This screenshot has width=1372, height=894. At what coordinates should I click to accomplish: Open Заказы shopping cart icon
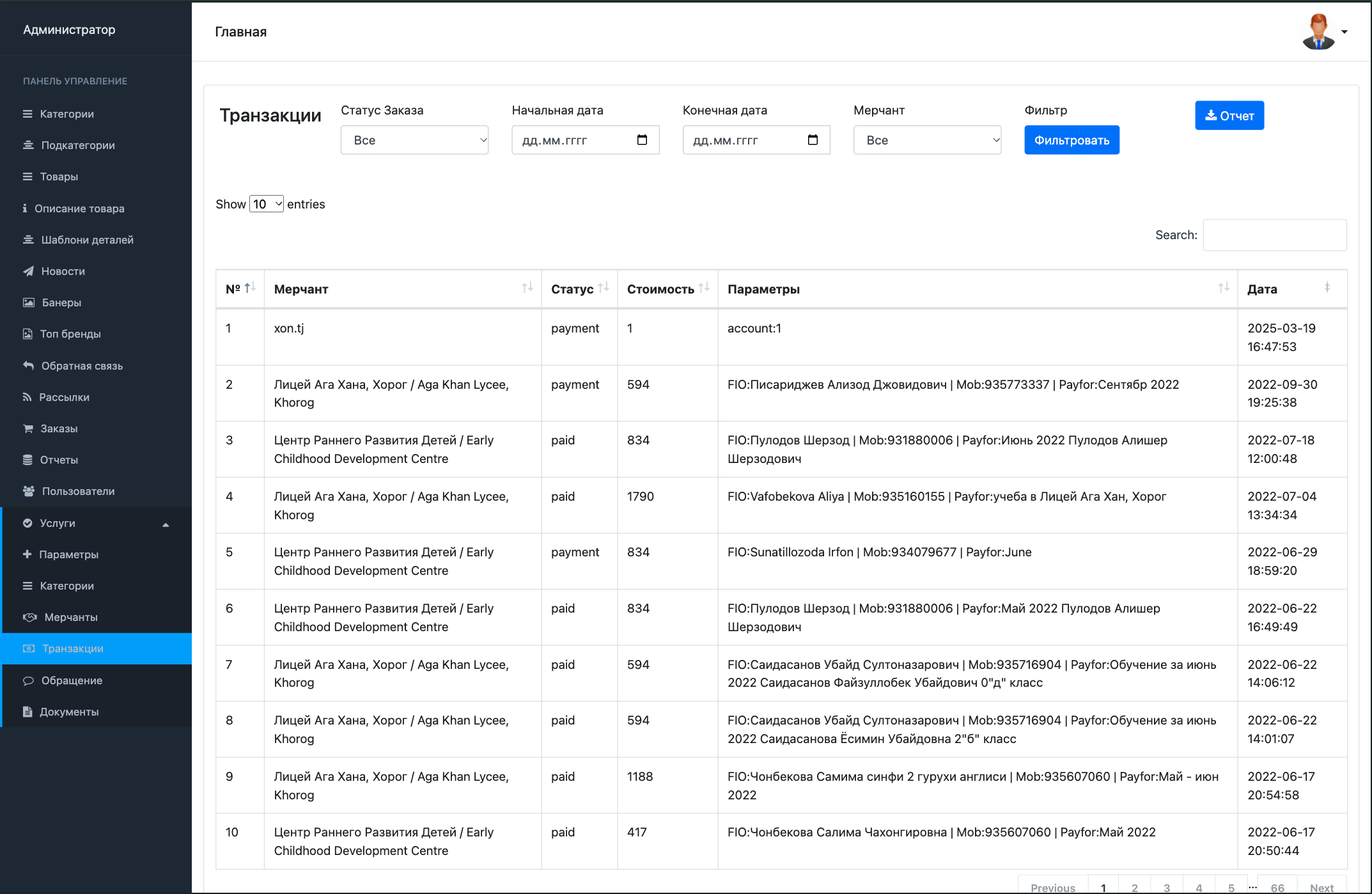(28, 428)
